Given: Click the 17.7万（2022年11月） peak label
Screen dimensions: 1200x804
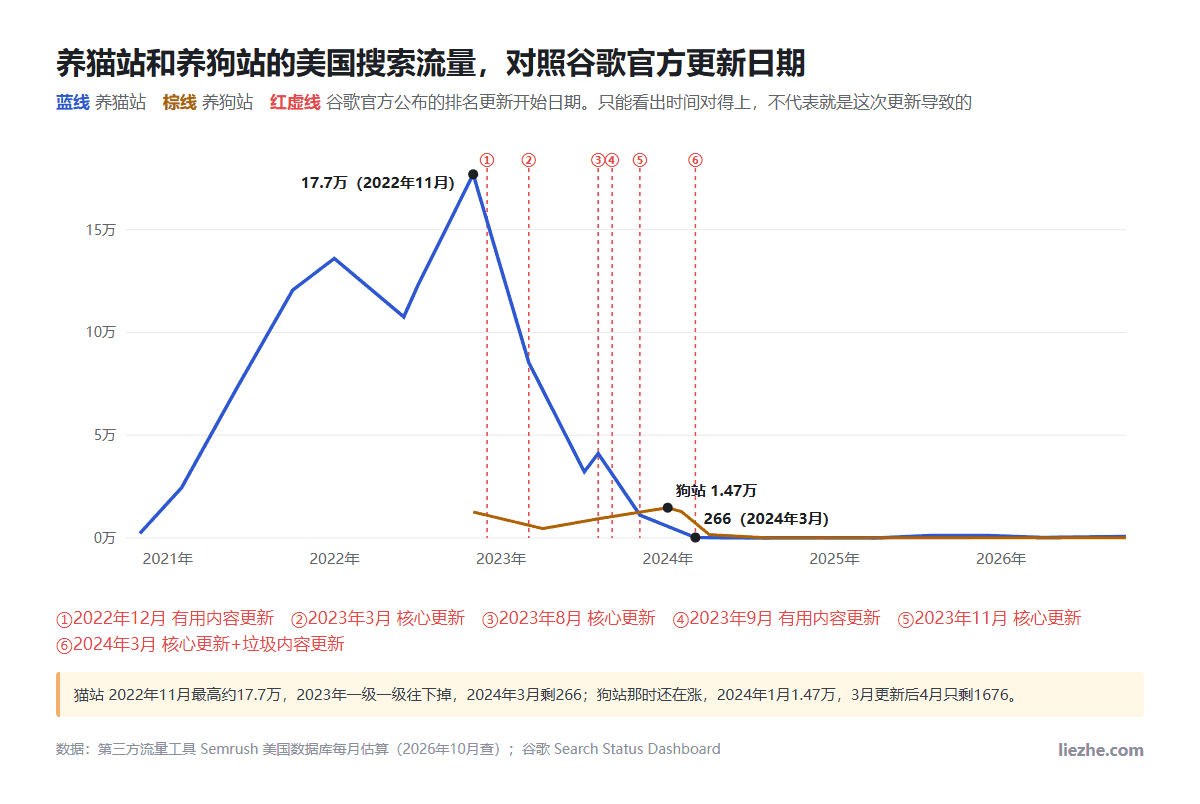Looking at the screenshot, I should coord(378,183).
